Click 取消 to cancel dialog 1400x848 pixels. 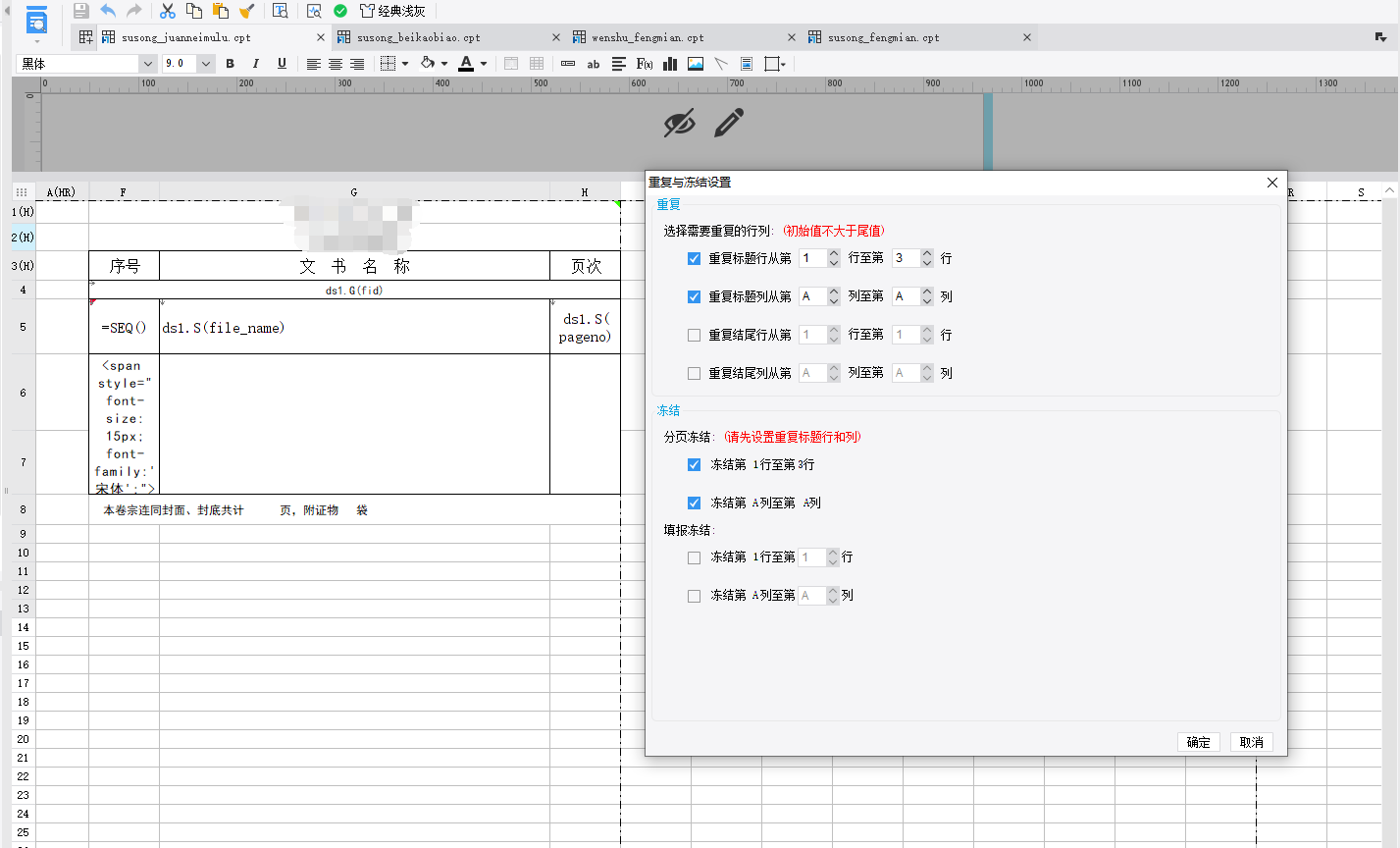(x=1252, y=742)
